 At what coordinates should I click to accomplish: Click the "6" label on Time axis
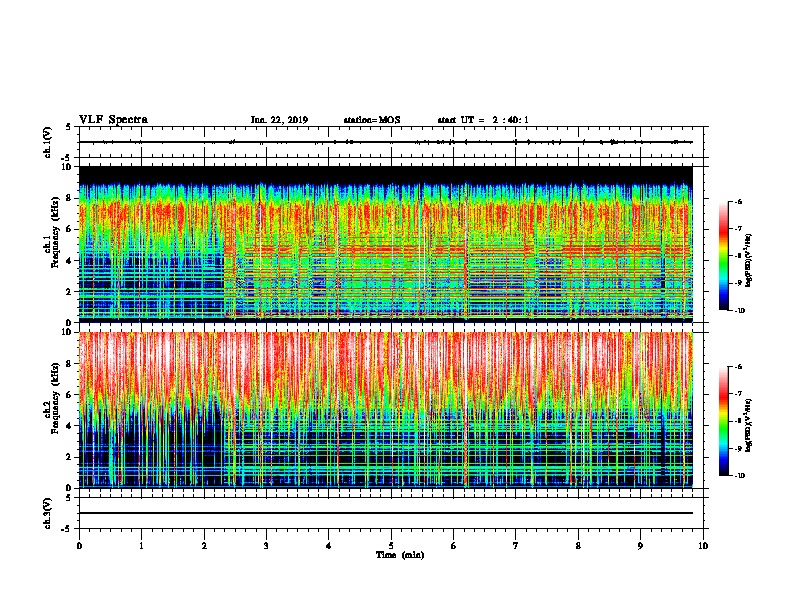[454, 546]
